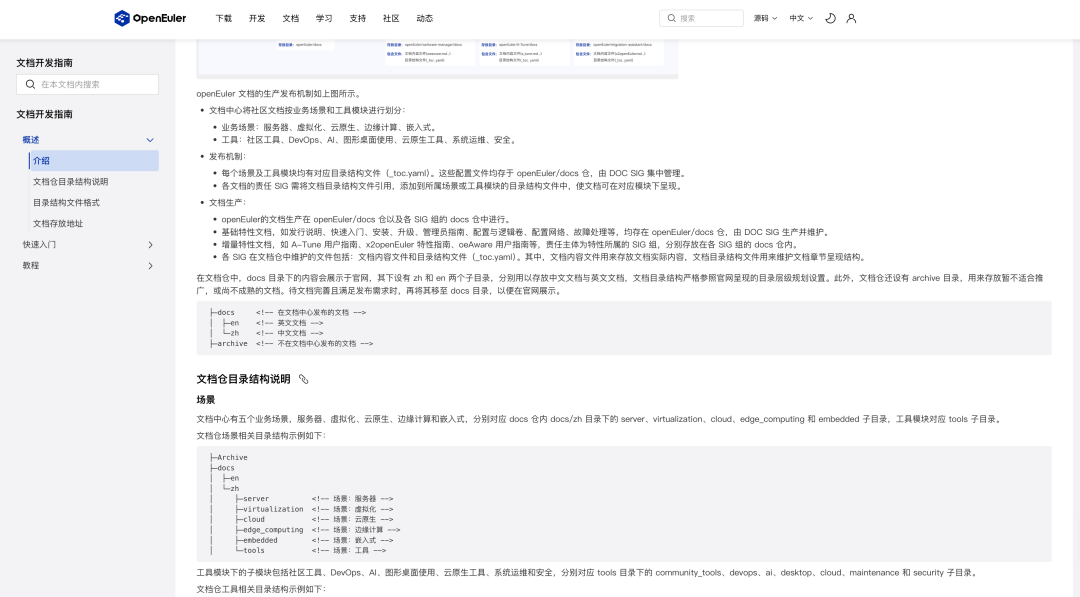This screenshot has width=1080, height=597.
Task: Click the '├─edge_computing' code line
Action: click(x=318, y=530)
